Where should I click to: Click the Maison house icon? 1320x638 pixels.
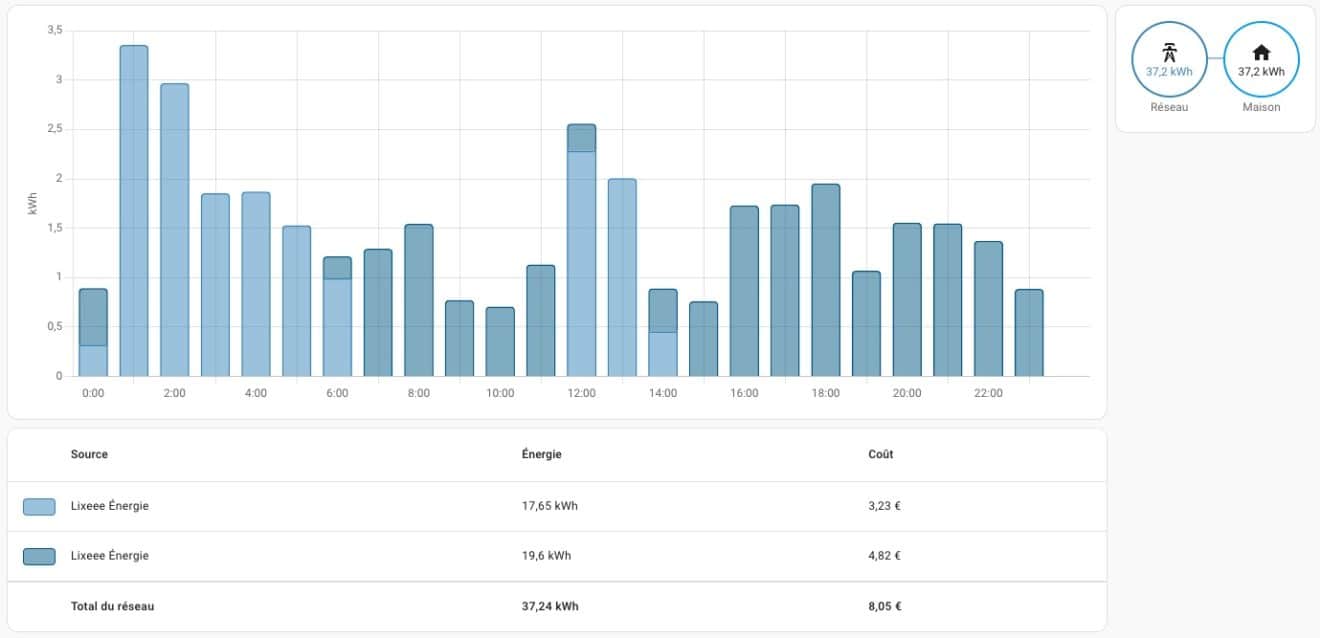1261,51
